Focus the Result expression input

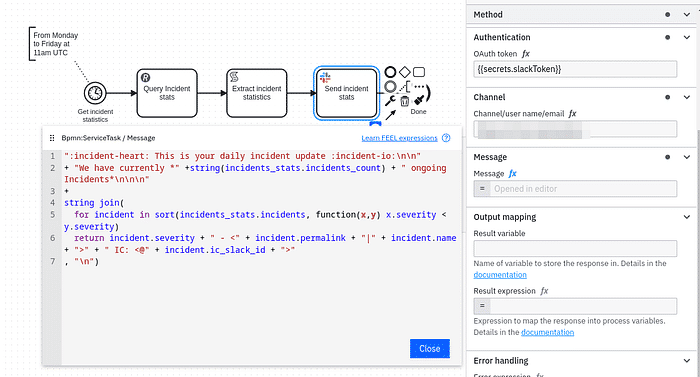[x=583, y=306]
